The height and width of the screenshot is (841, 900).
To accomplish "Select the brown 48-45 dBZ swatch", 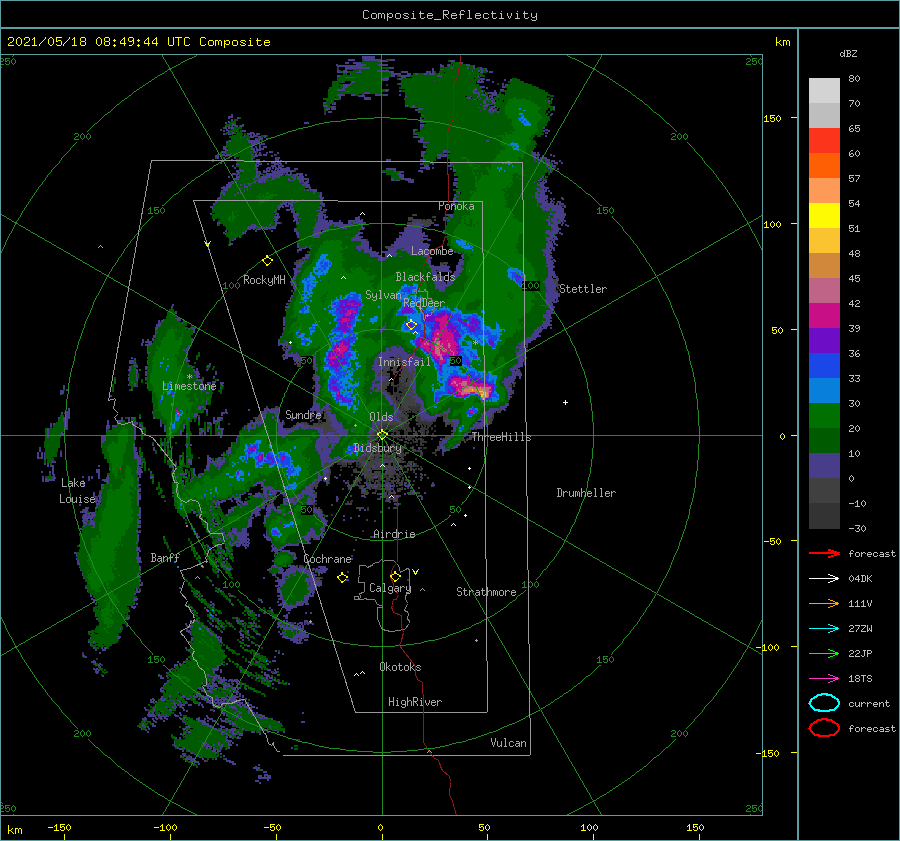I will point(824,265).
